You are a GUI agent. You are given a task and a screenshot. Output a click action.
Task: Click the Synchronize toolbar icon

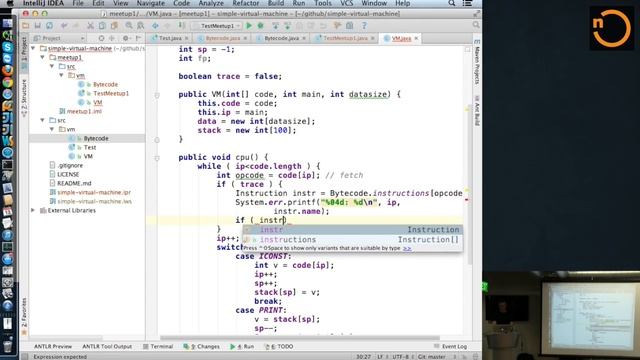pos(49,26)
